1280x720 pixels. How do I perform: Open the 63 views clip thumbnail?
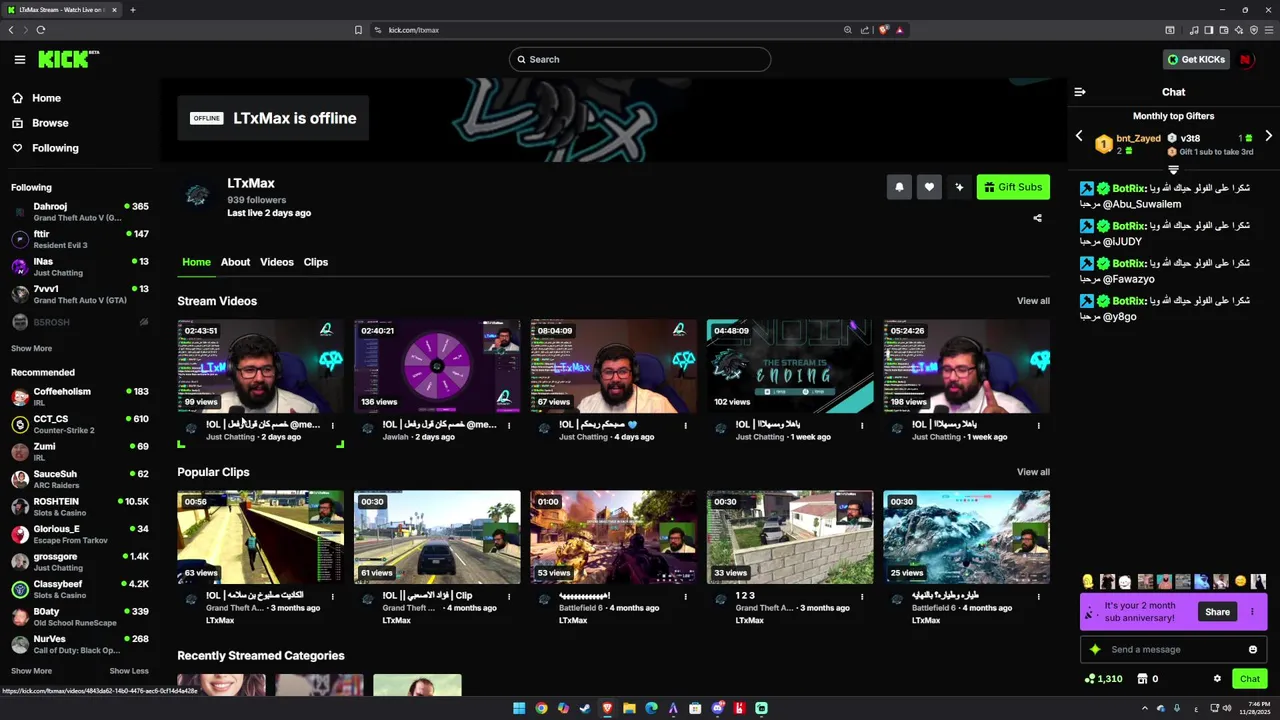point(260,537)
